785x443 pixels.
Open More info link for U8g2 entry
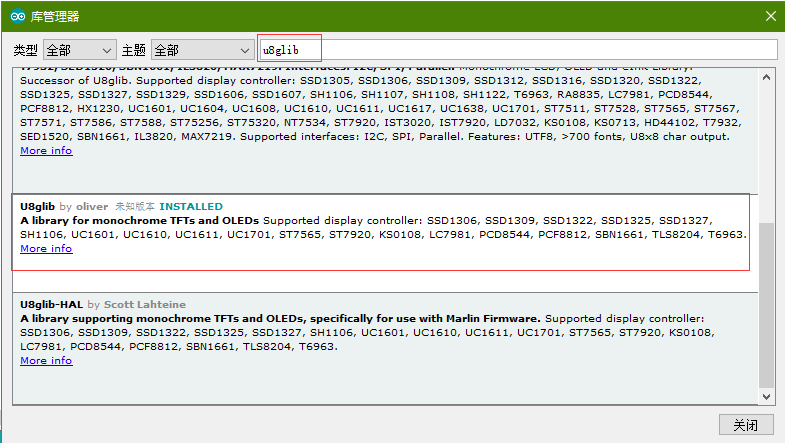coord(46,151)
